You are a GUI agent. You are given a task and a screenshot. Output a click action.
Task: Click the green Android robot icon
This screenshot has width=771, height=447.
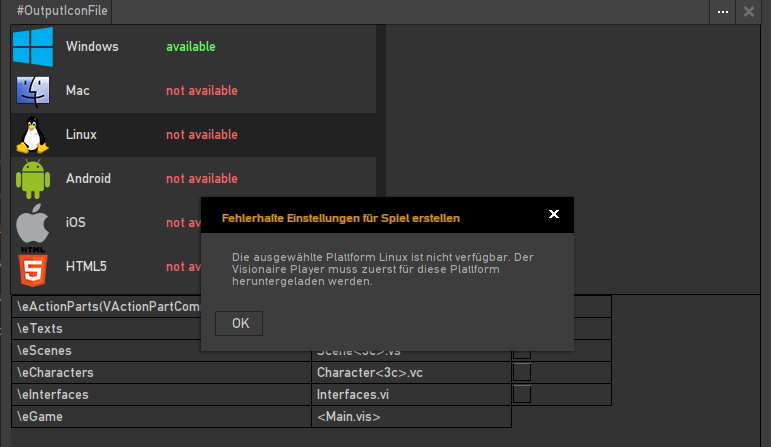tap(33, 179)
